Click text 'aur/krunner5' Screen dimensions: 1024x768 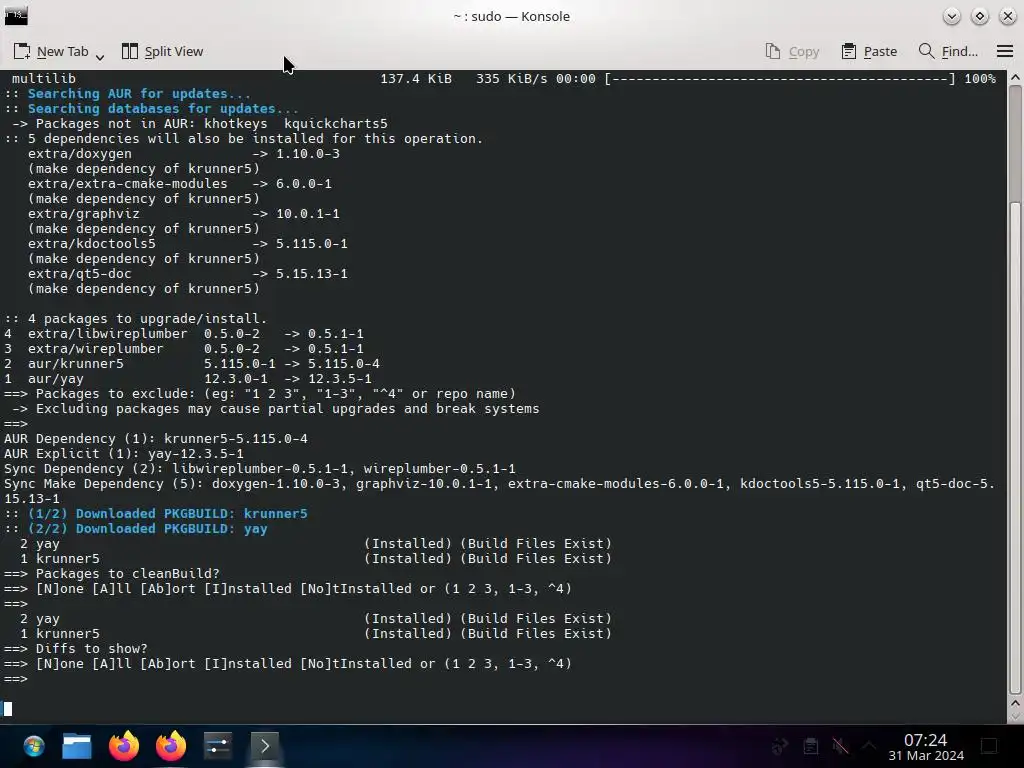tap(75, 364)
